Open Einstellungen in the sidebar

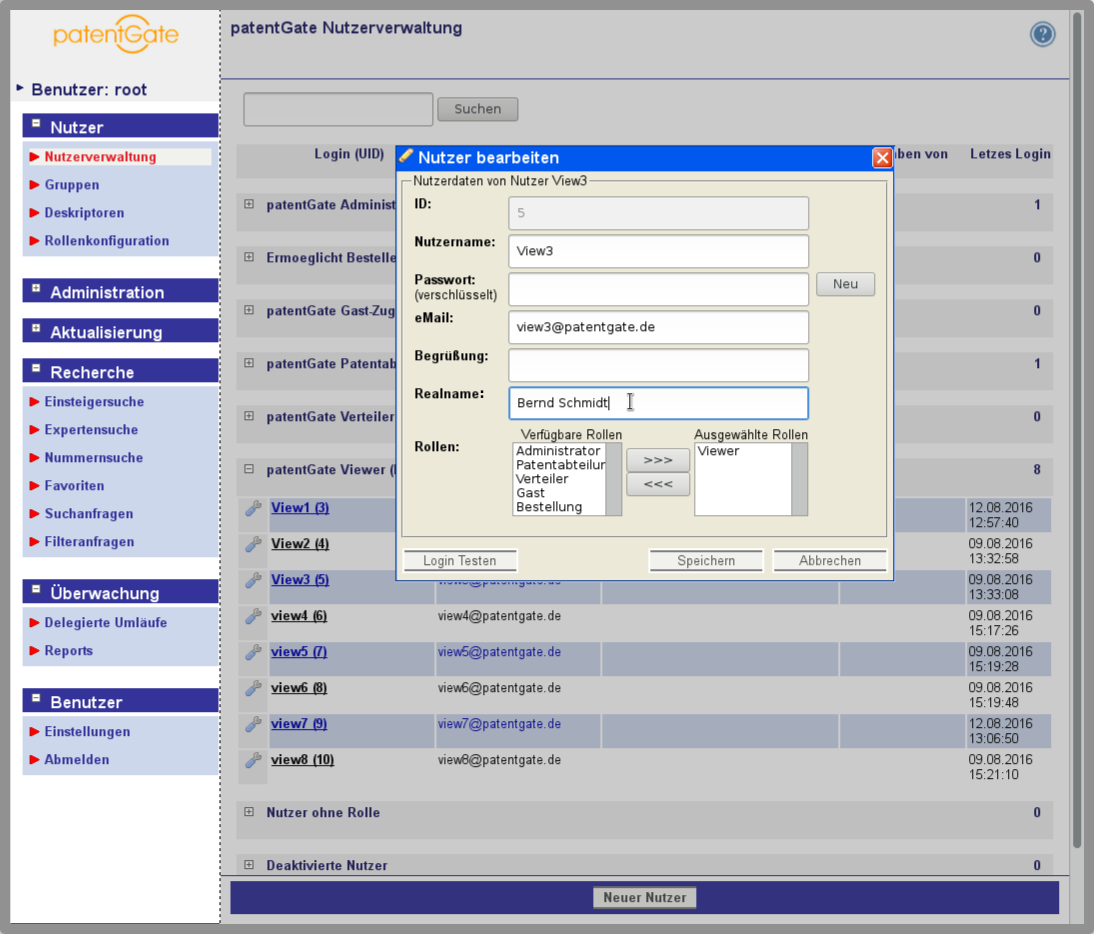click(x=87, y=731)
